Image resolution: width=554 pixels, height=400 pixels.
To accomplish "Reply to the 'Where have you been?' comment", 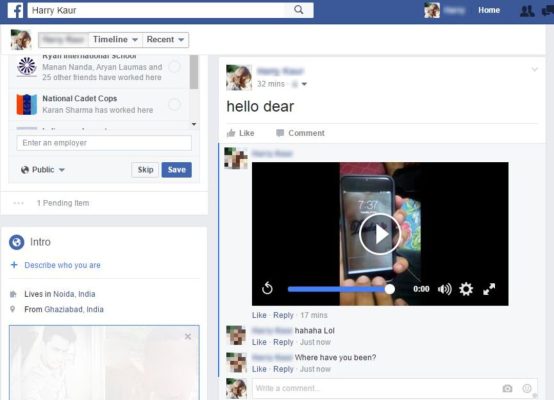I will 283,369.
